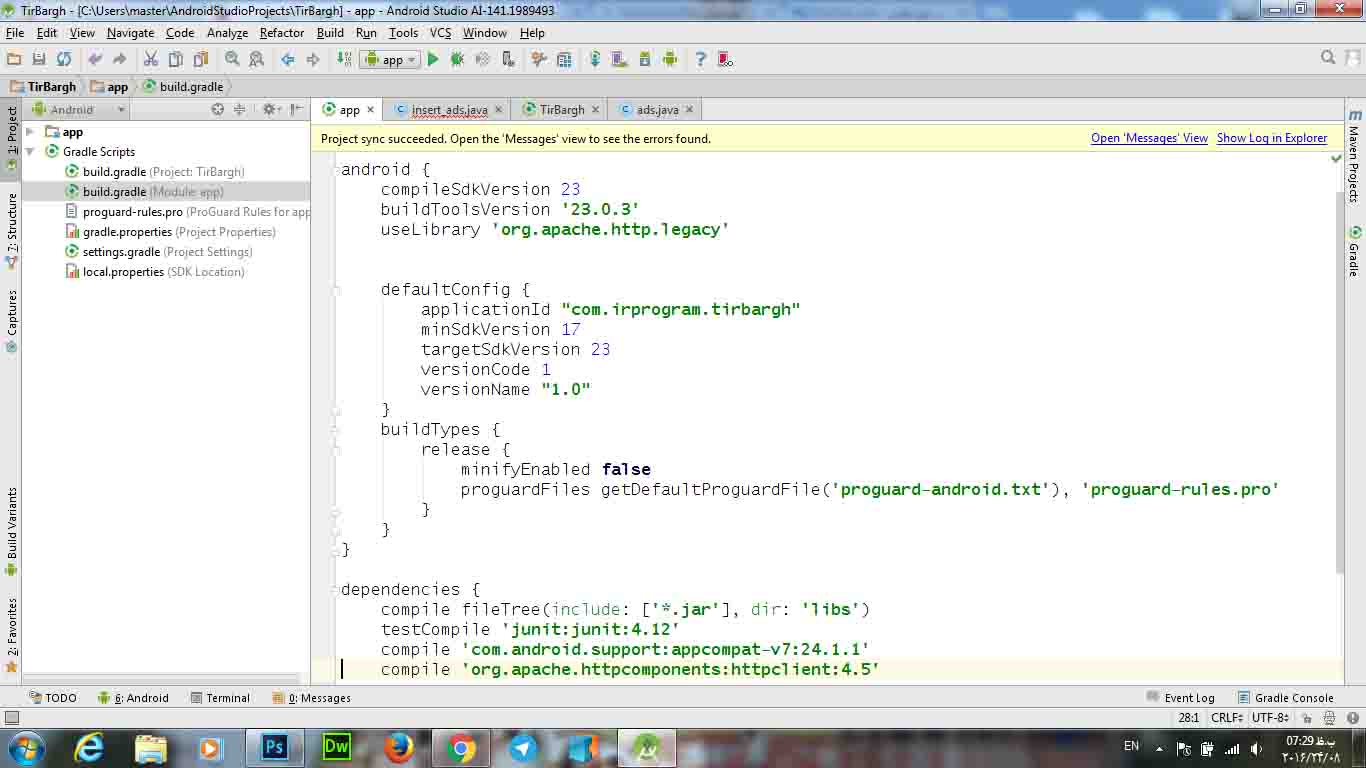Start debugging with the bug icon
This screenshot has width=1366, height=768.
(x=457, y=59)
